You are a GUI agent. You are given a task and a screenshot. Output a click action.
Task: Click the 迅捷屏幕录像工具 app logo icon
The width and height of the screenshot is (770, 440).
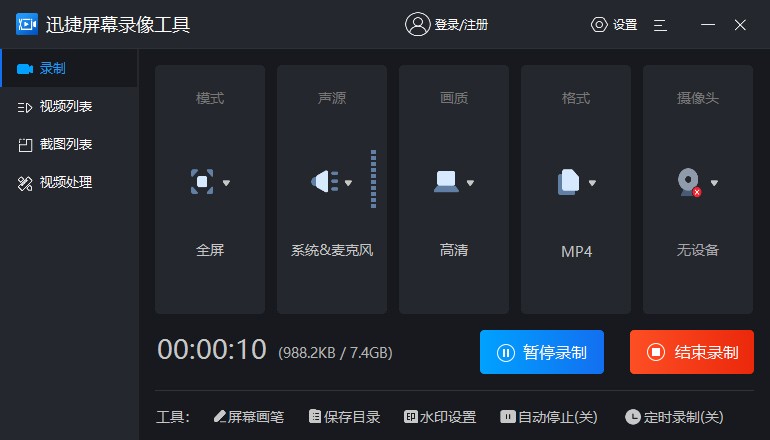(27, 24)
